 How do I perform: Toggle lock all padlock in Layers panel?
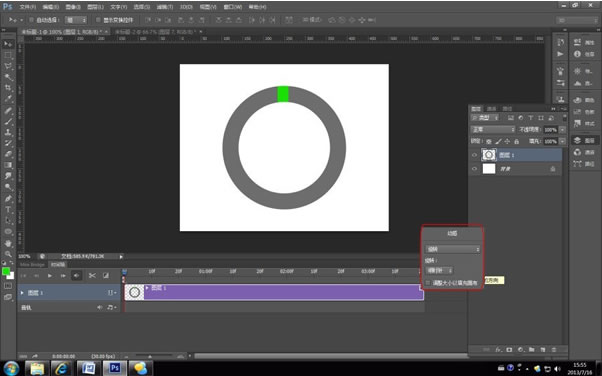517,142
